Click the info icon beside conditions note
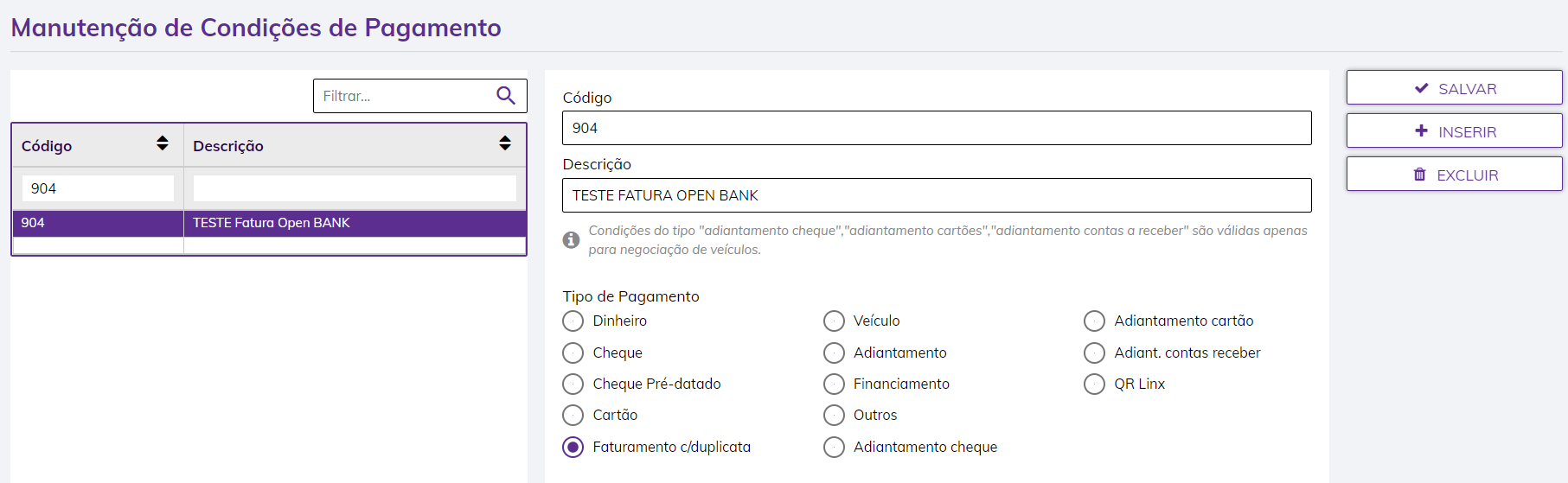1568x483 pixels. (571, 240)
